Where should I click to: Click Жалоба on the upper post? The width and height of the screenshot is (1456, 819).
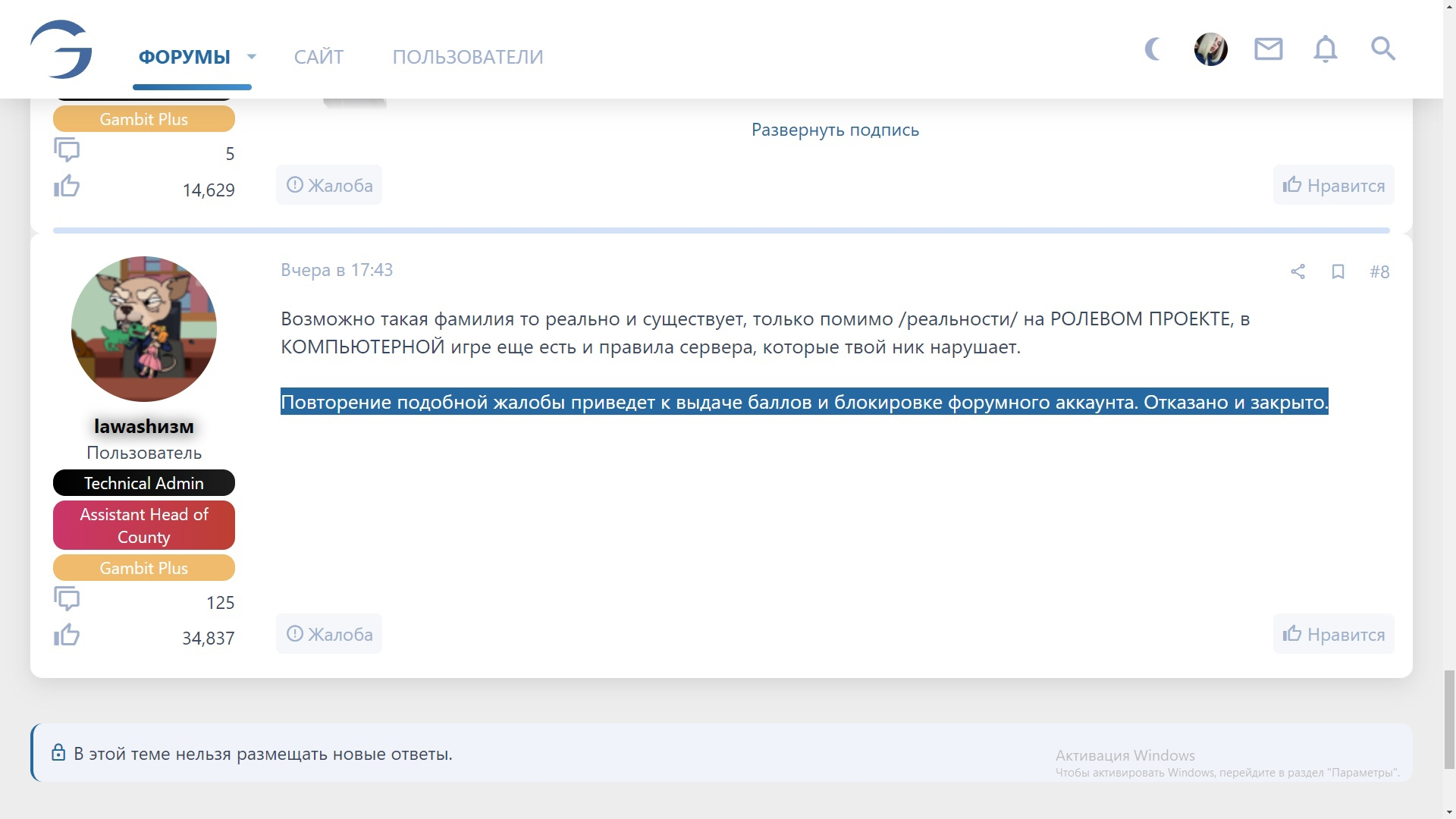click(x=329, y=185)
